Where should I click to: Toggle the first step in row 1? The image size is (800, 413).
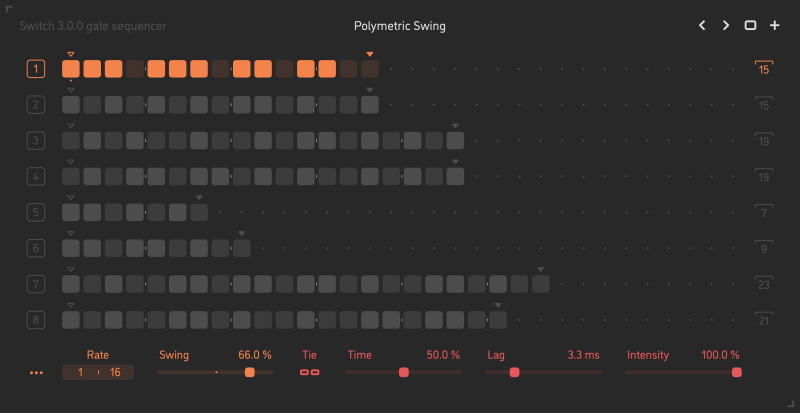tap(71, 69)
